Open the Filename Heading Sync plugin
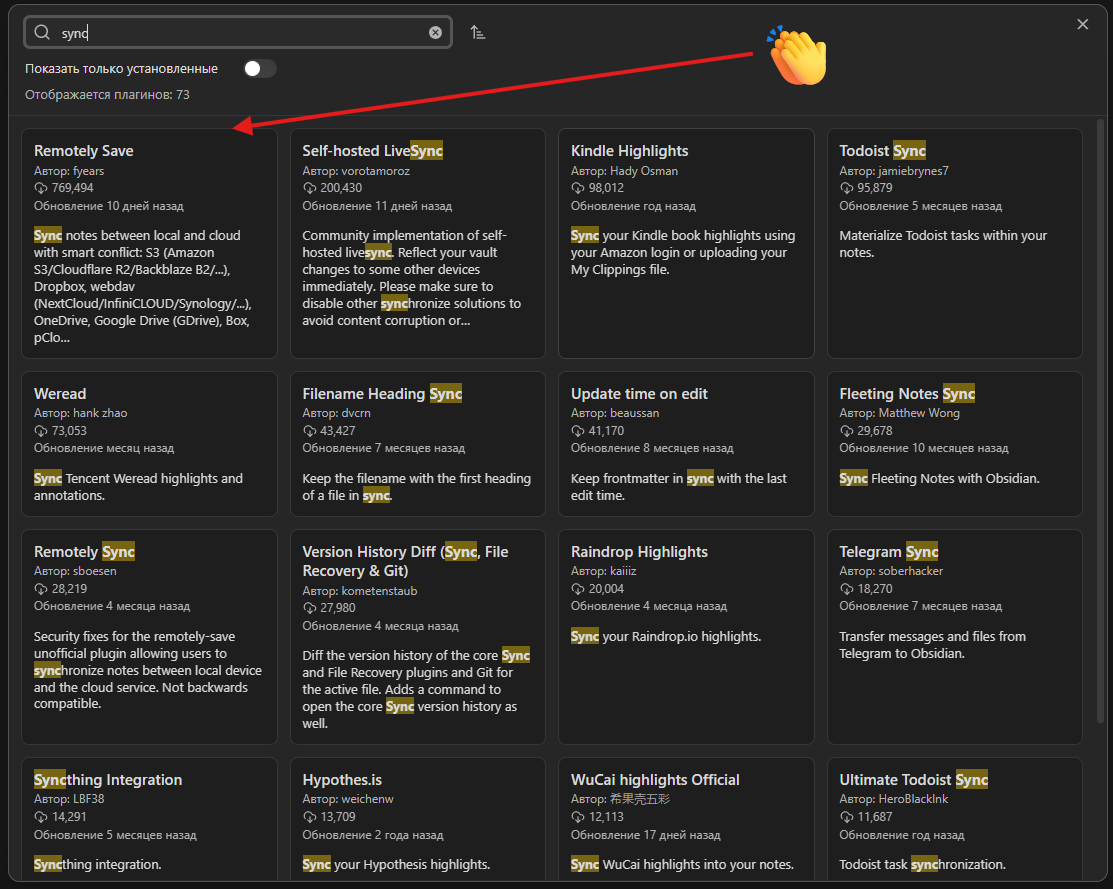Screen dimensions: 1113x889 (x=417, y=443)
